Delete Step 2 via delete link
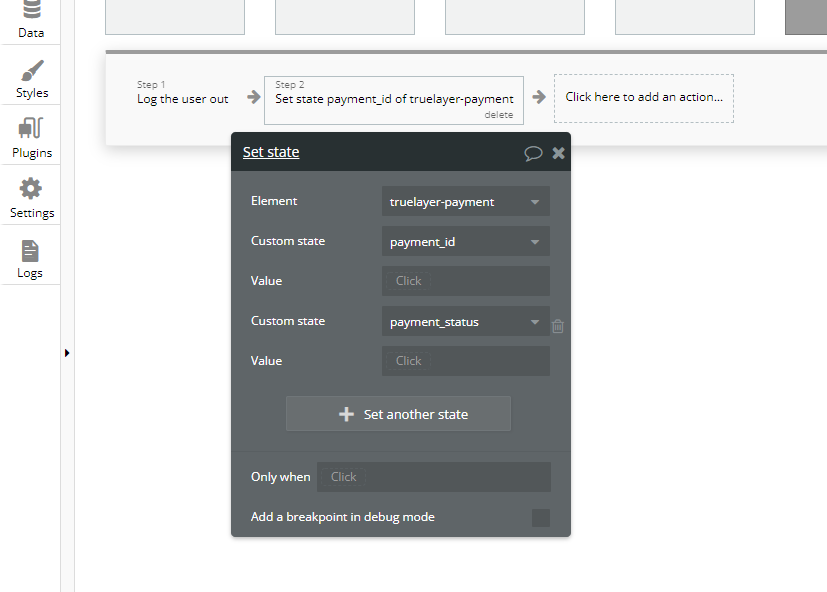827x592 pixels. pyautogui.click(x=498, y=115)
